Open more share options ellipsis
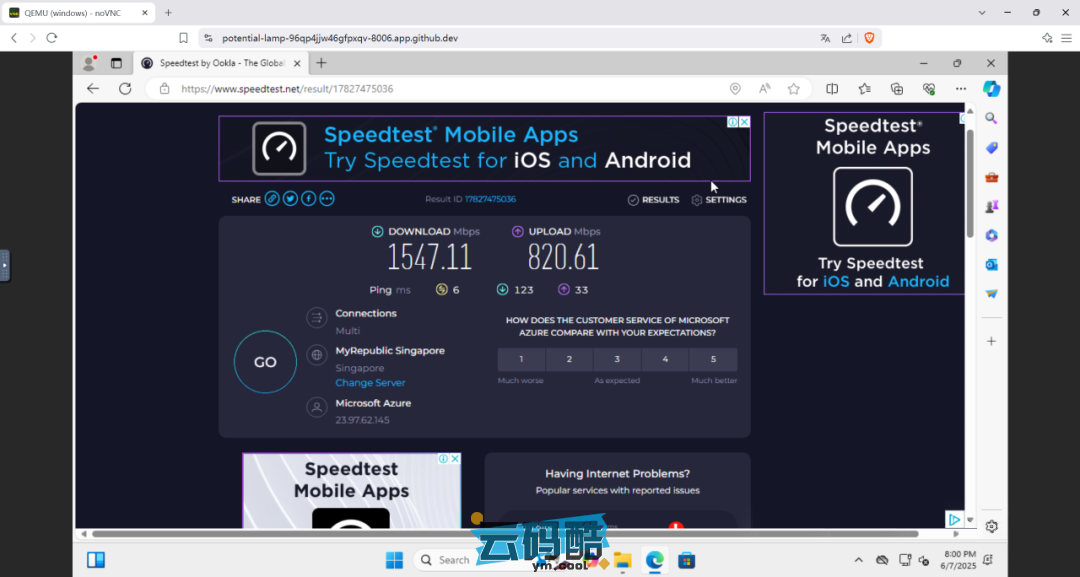This screenshot has width=1080, height=577. coord(327,199)
